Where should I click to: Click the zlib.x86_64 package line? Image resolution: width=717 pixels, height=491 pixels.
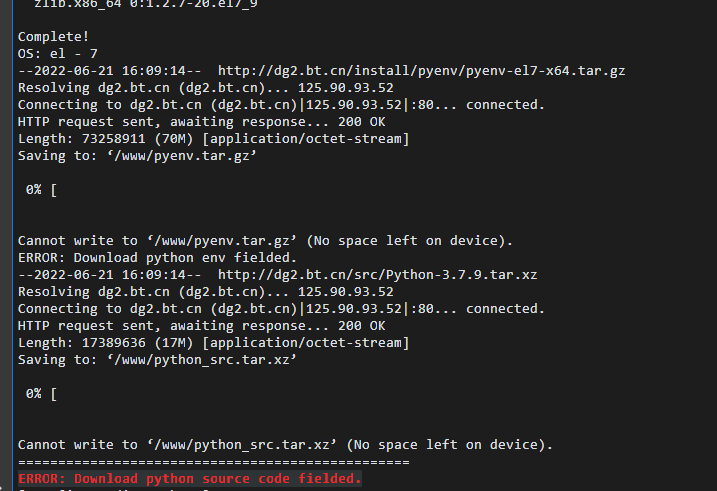pyautogui.click(x=146, y=4)
